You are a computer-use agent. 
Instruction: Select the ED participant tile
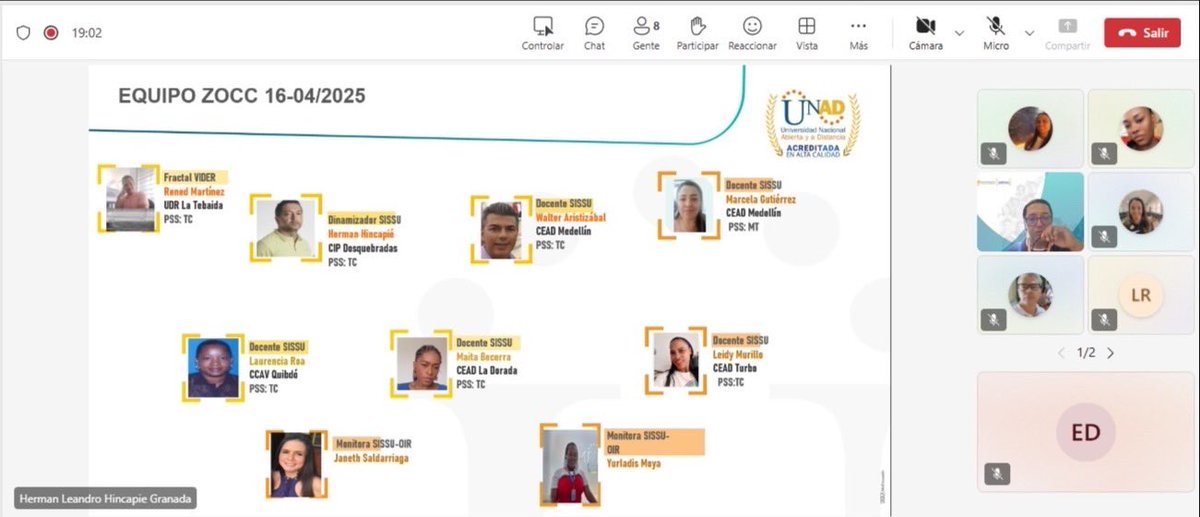click(1085, 432)
